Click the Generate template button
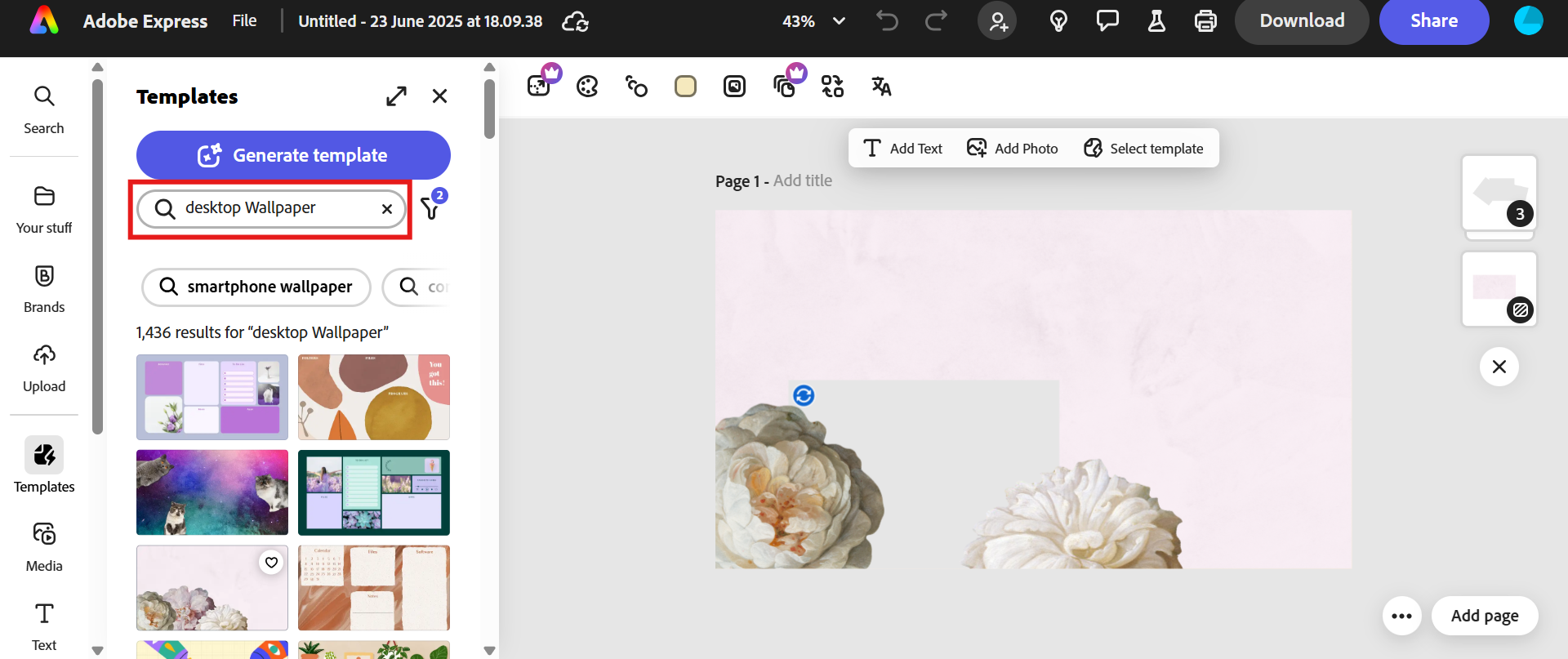Image resolution: width=1568 pixels, height=659 pixels. [x=293, y=155]
